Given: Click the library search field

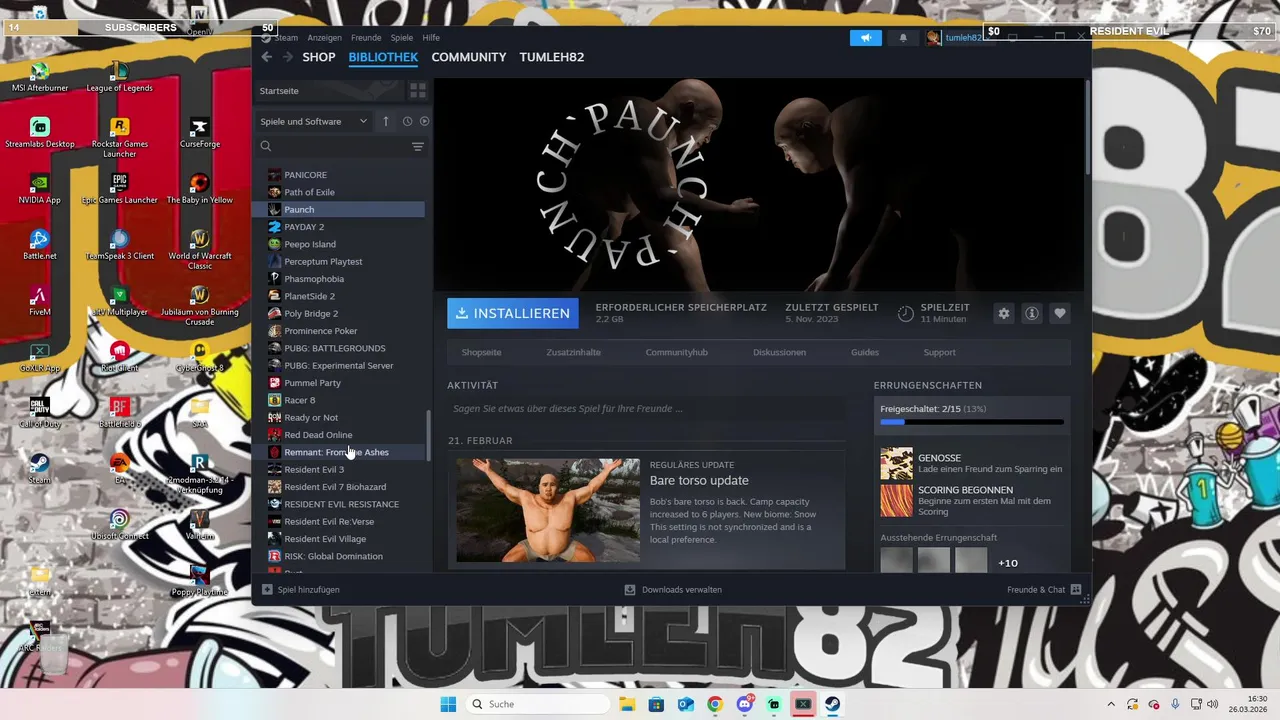Looking at the screenshot, I should [334, 146].
